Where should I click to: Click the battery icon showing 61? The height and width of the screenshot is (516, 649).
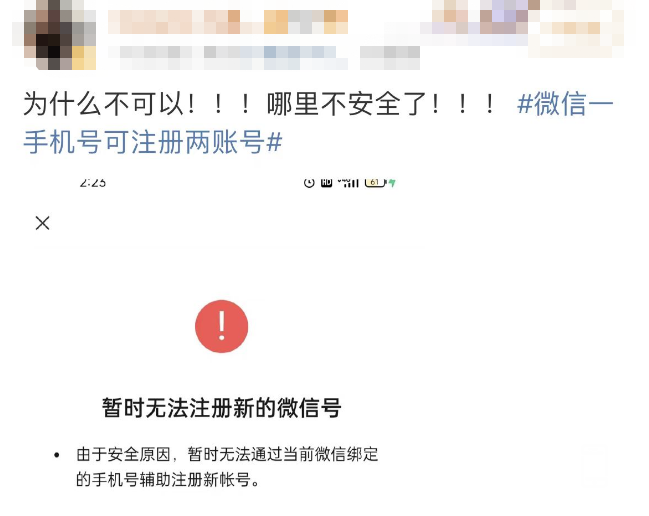point(375,182)
